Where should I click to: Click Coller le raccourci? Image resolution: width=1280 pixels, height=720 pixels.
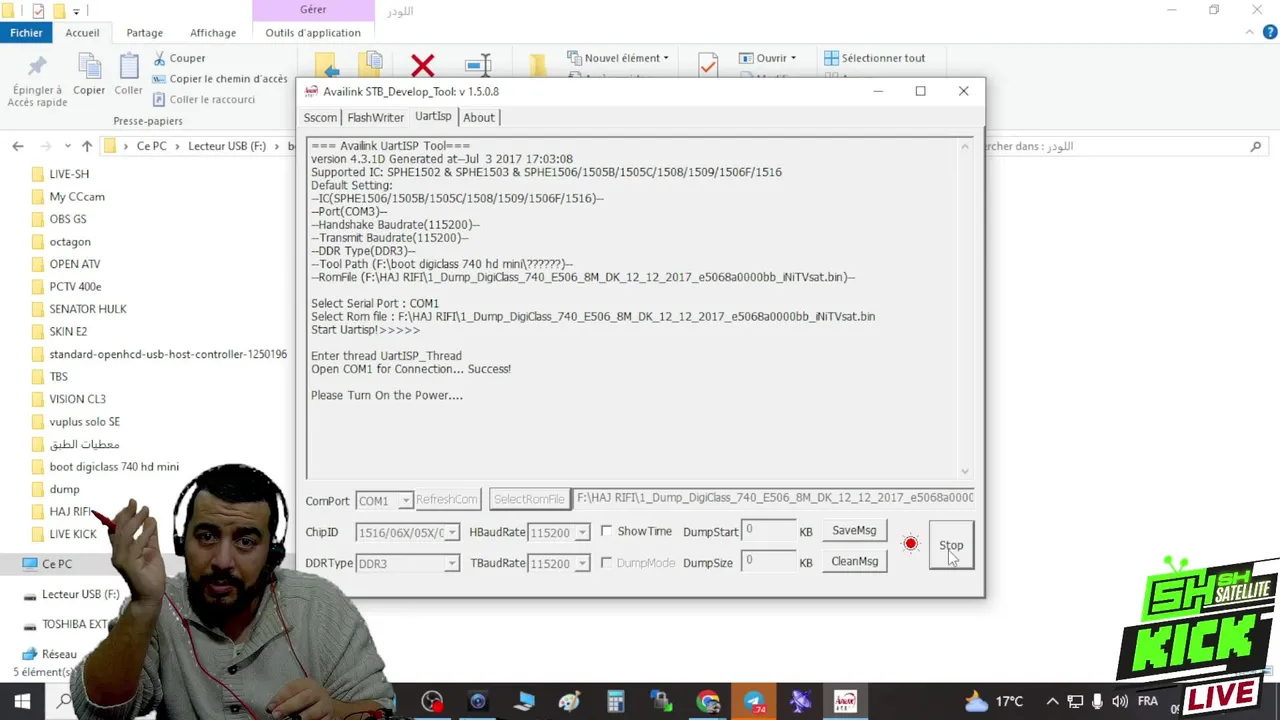click(x=204, y=99)
